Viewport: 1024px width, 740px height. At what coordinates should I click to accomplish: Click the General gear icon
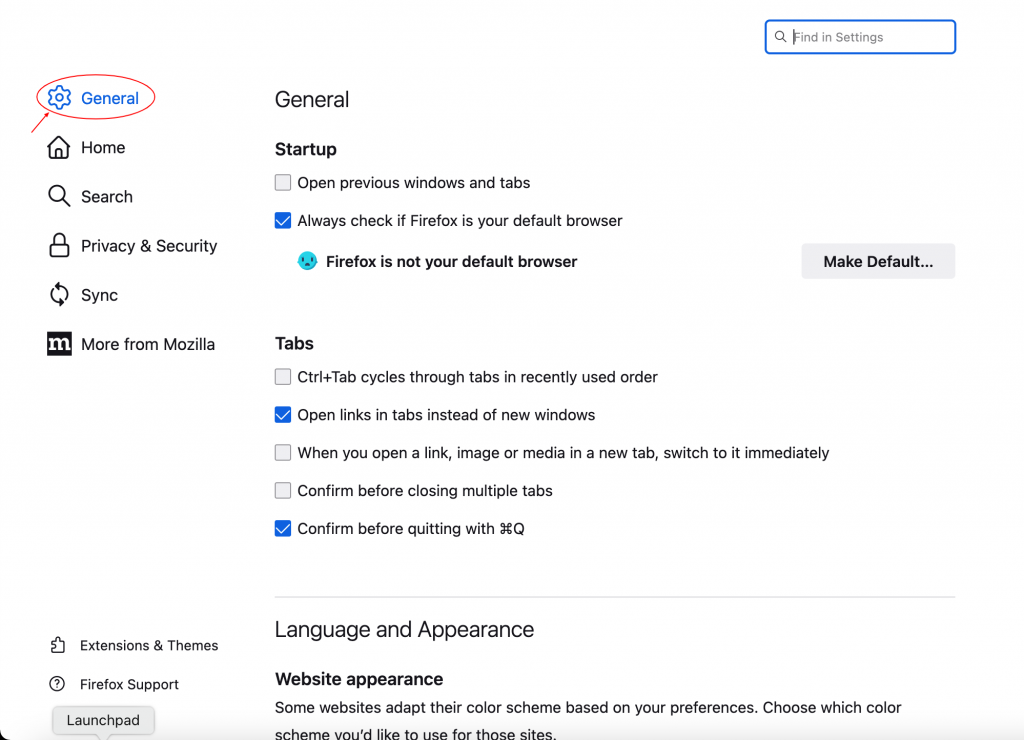click(59, 98)
